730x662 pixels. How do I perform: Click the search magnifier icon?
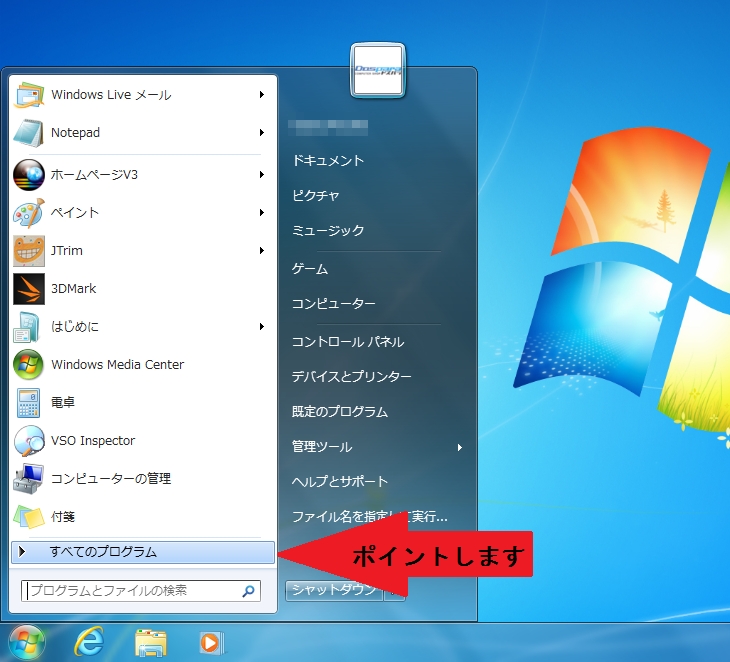249,591
